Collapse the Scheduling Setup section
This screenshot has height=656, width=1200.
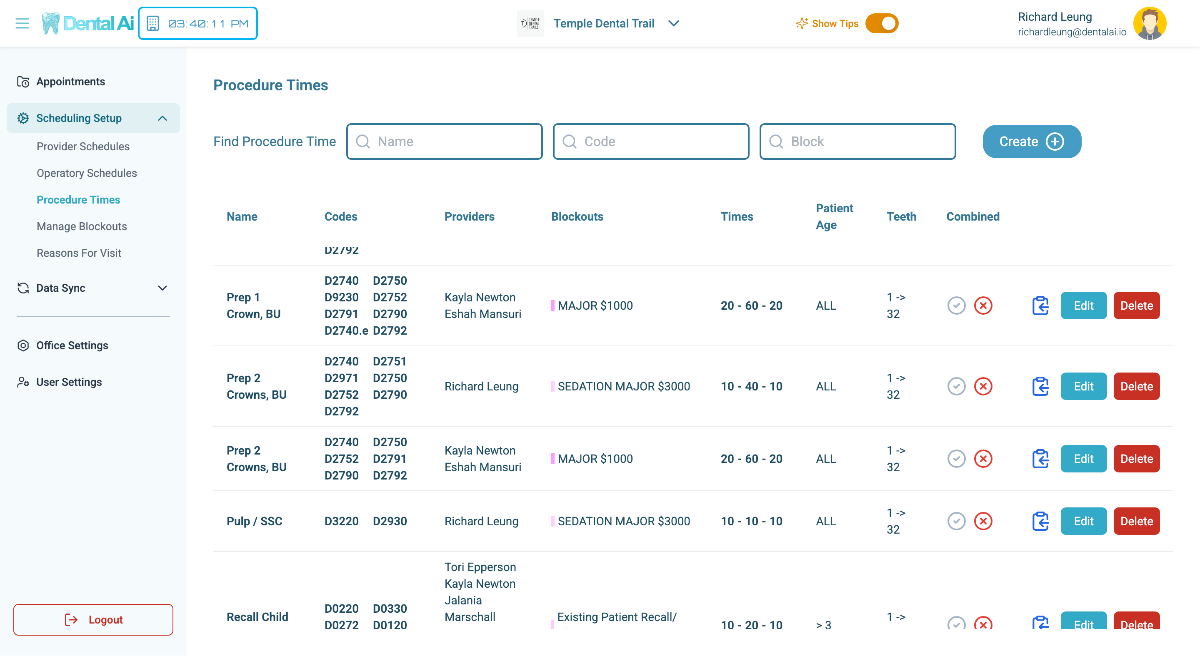pos(162,119)
